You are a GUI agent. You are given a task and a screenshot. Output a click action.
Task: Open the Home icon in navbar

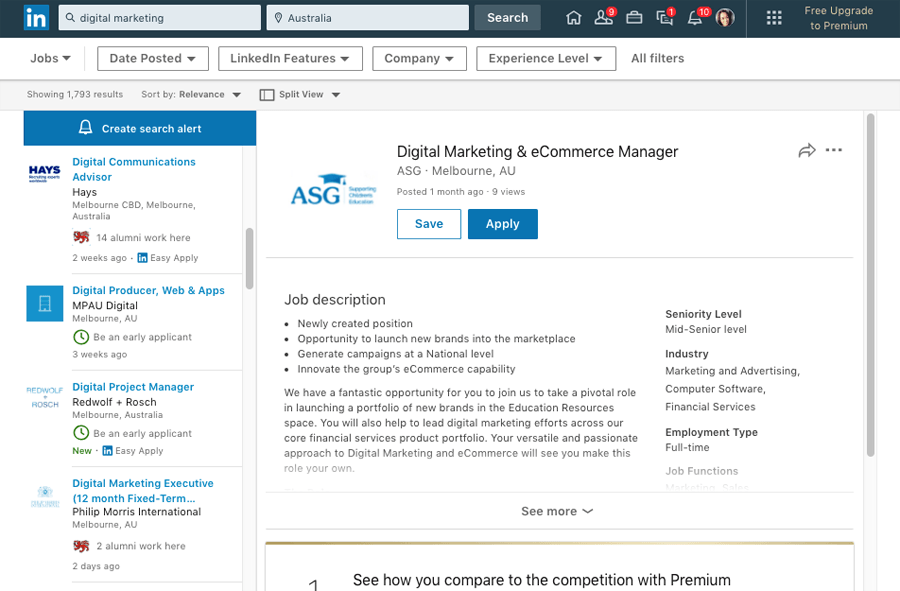(x=573, y=18)
